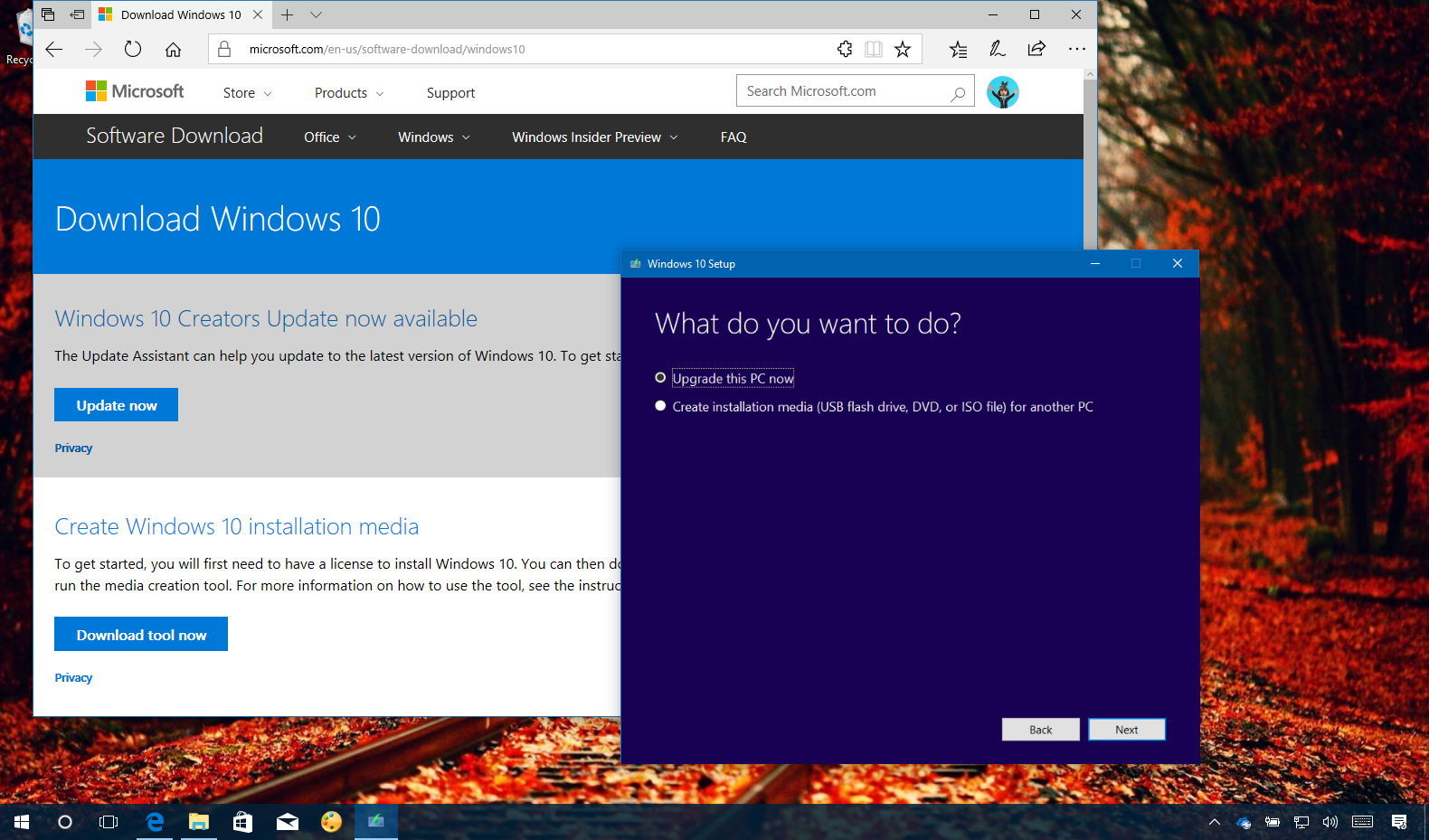Click the Update now button
The height and width of the screenshot is (840, 1429).
(x=116, y=405)
